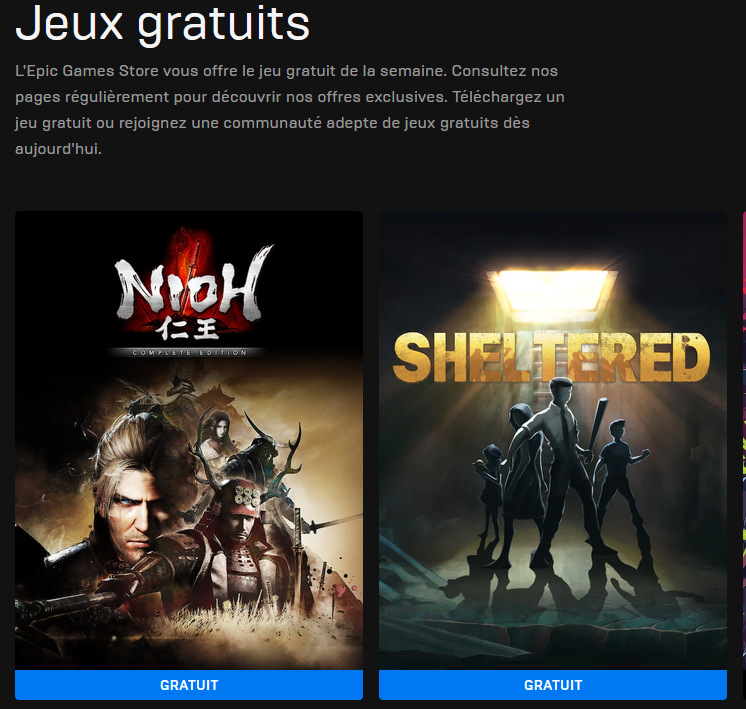
Task: Click the GRATUIT button under Sheltered
Action: pos(553,685)
